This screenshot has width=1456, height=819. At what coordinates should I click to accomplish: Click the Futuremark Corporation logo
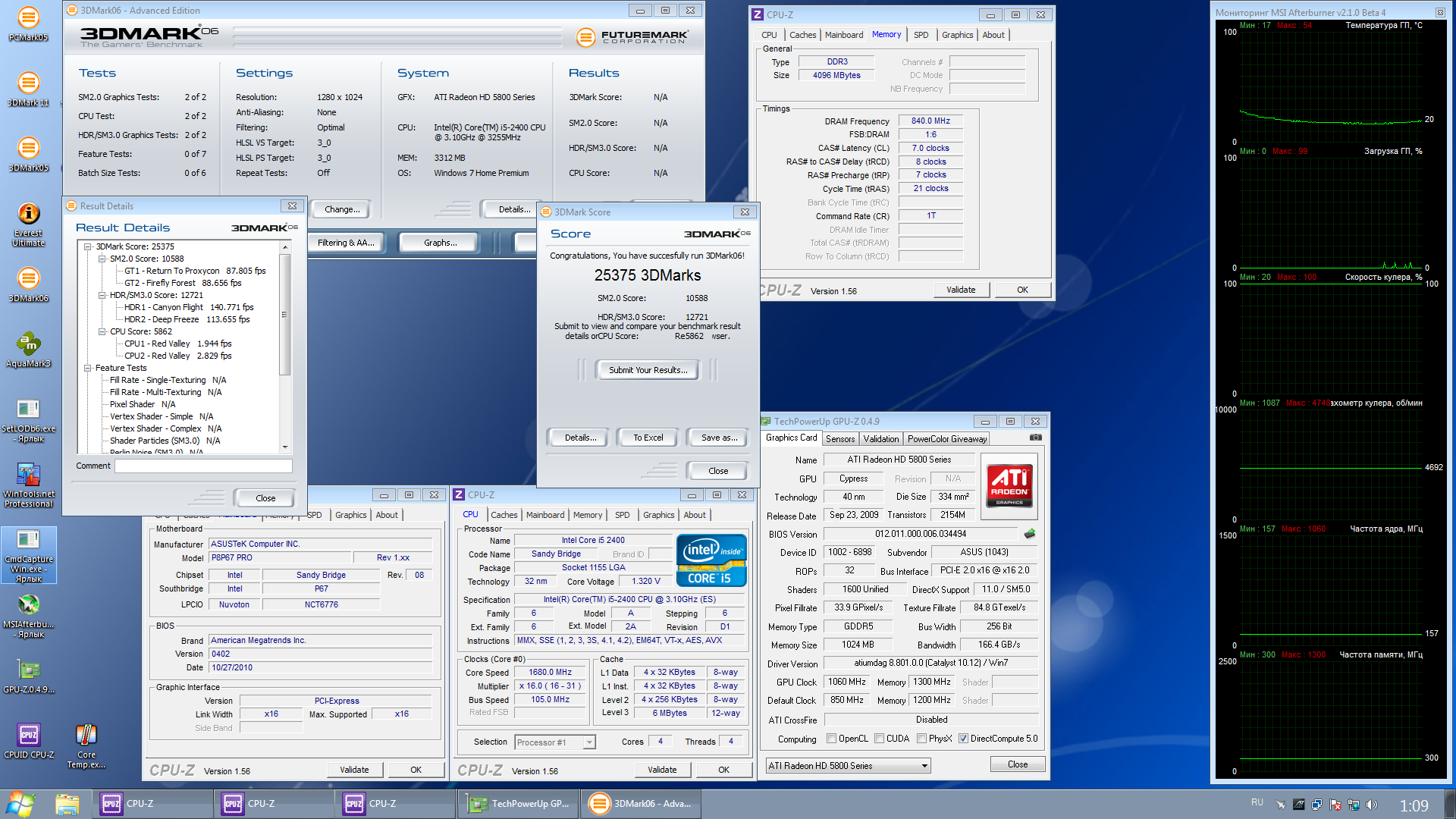tap(632, 36)
